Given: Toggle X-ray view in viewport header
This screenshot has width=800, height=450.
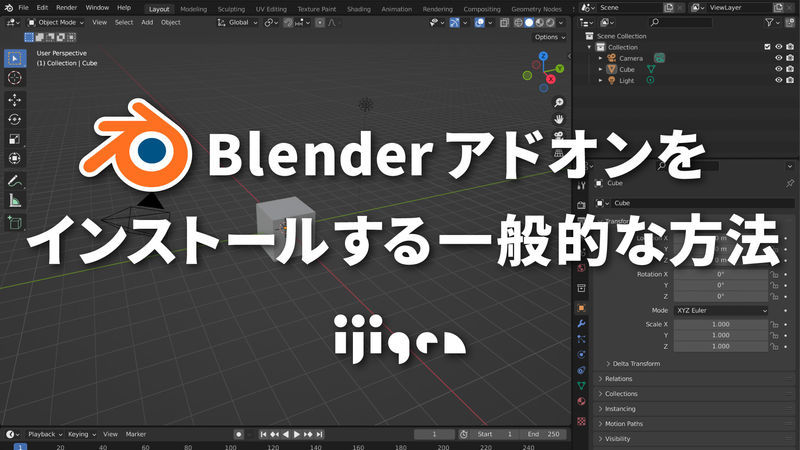Looking at the screenshot, I should tap(504, 22).
